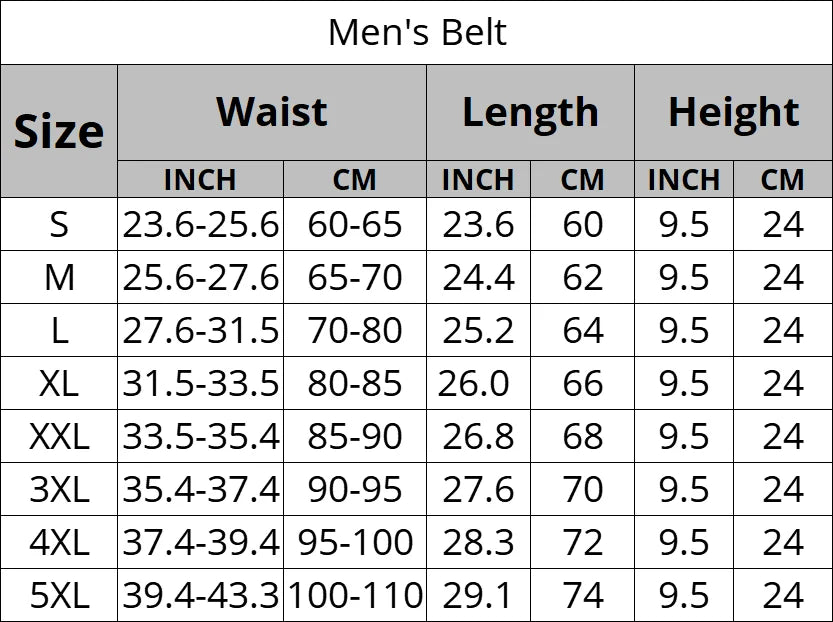Click waist cm cell 80-85
The image size is (833, 622).
[355, 383]
